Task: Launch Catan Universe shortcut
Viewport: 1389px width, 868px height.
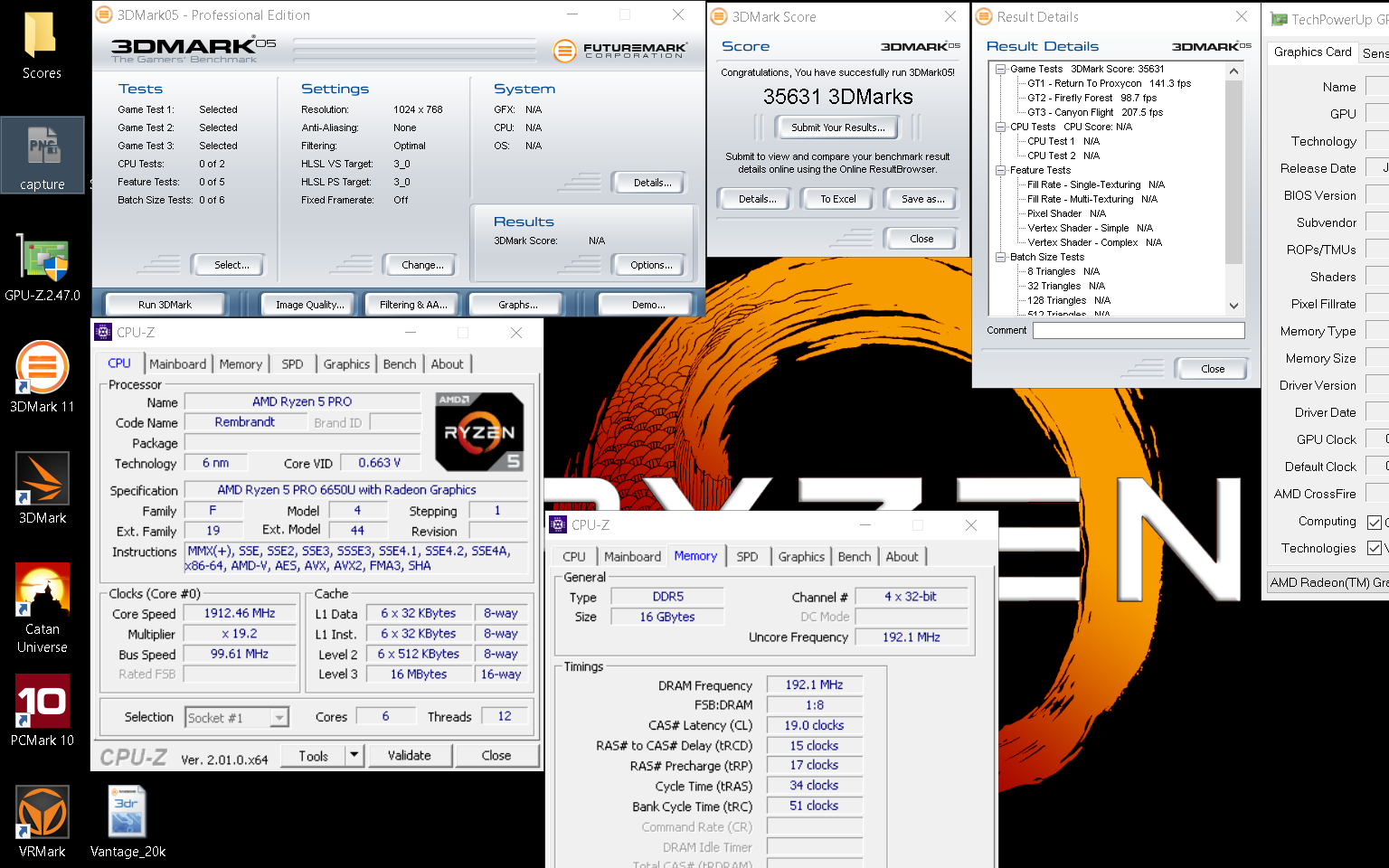Action: coord(43,608)
